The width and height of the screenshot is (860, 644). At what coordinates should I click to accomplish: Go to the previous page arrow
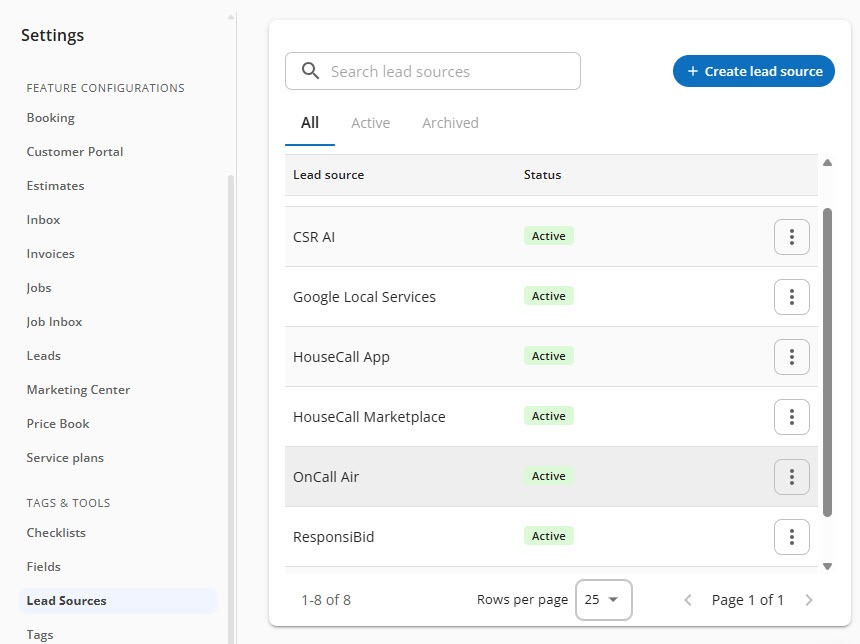(688, 600)
